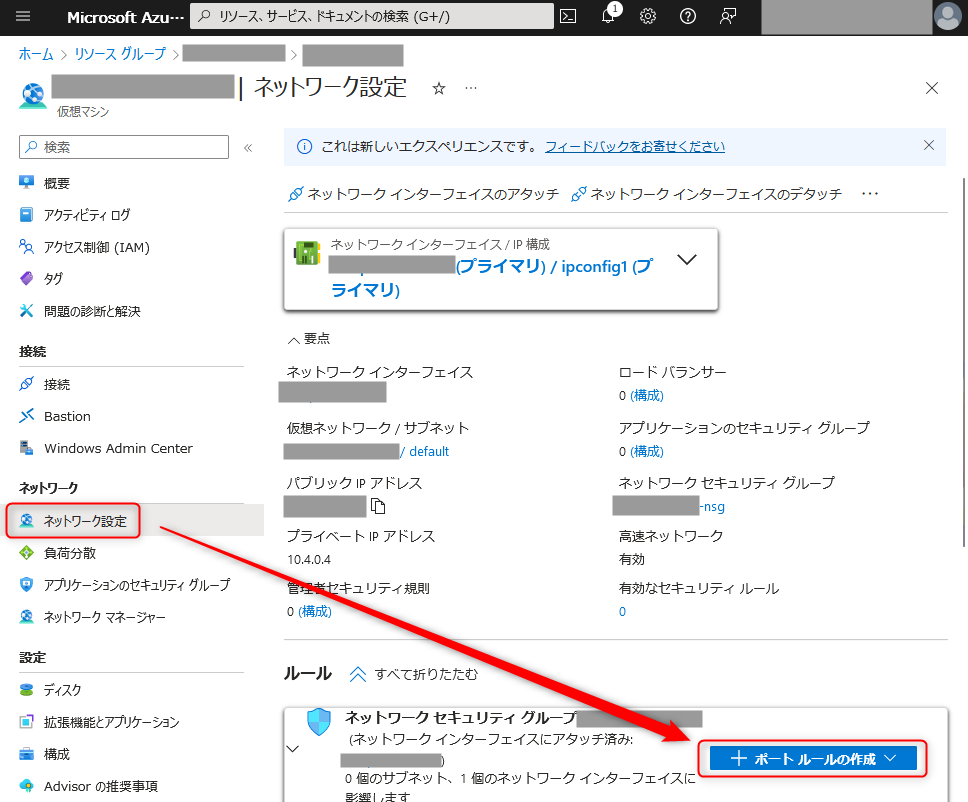Open Windows Admin Center menu item
This screenshot has width=968, height=802.
(106, 448)
